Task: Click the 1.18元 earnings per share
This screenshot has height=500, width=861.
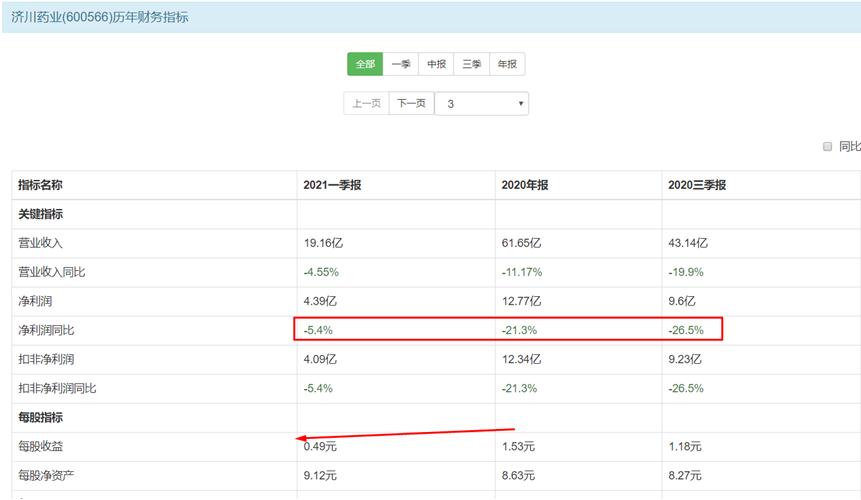Action: (x=685, y=447)
